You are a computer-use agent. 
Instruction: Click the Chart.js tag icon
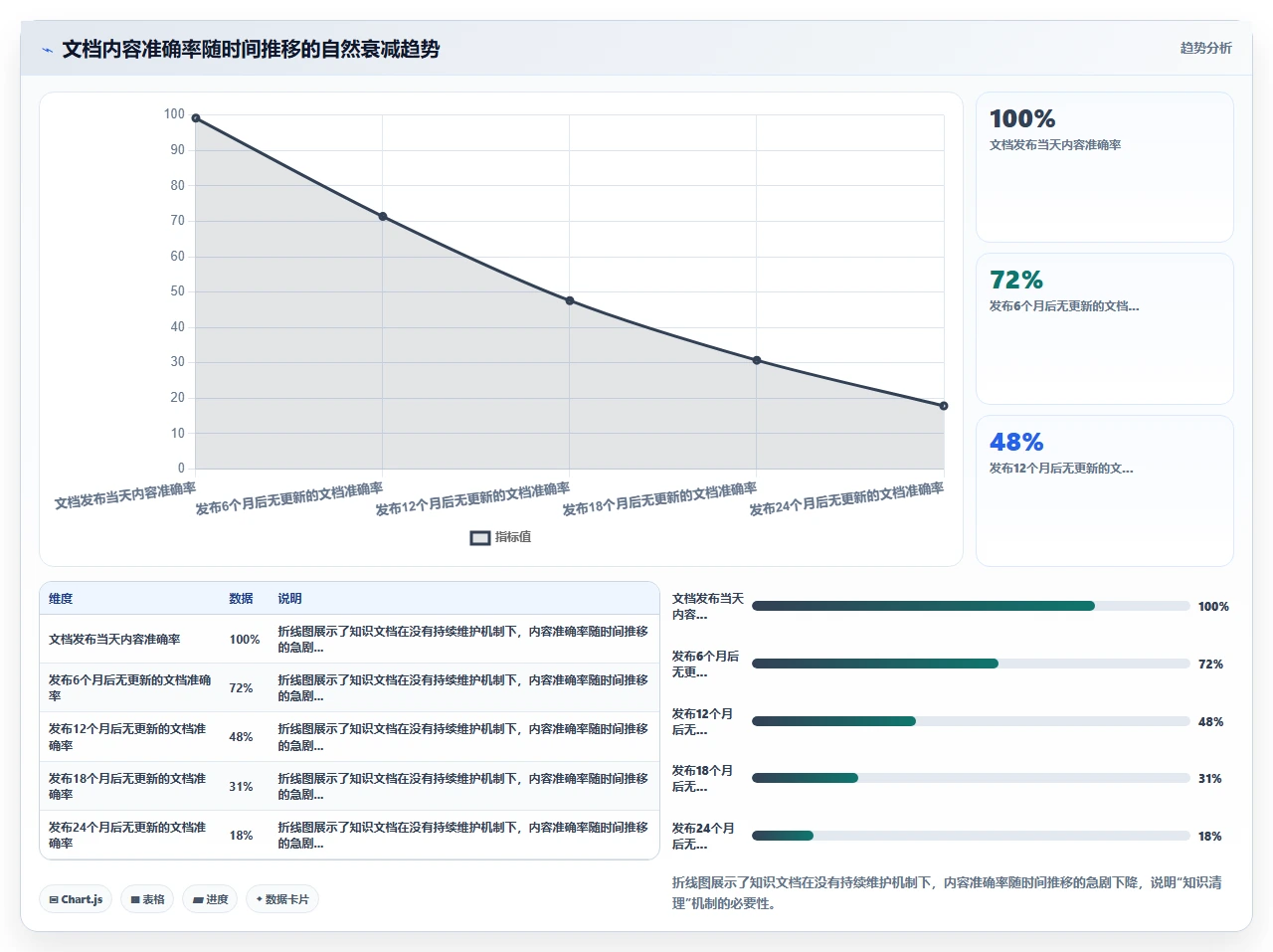coord(54,899)
